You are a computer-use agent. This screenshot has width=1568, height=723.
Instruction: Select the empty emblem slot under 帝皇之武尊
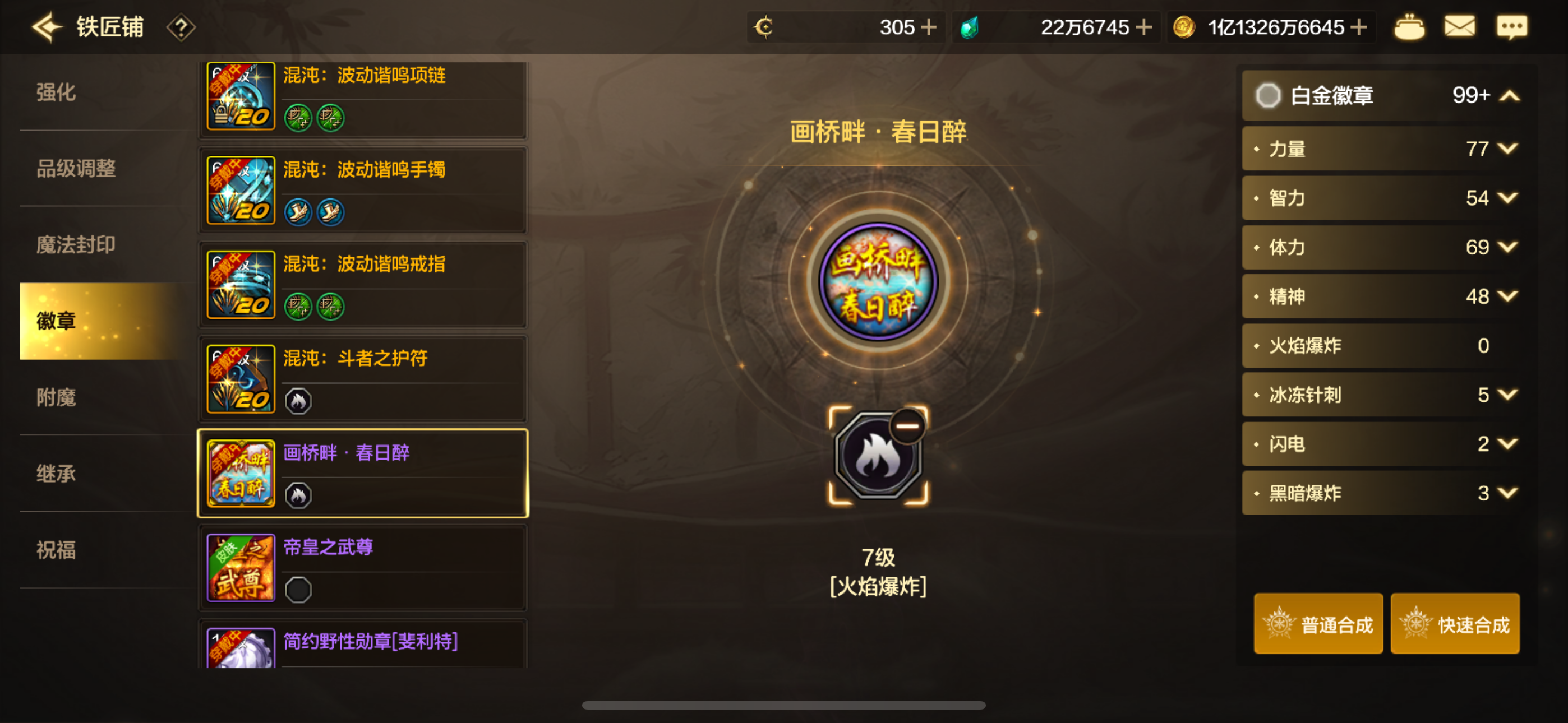pos(298,590)
